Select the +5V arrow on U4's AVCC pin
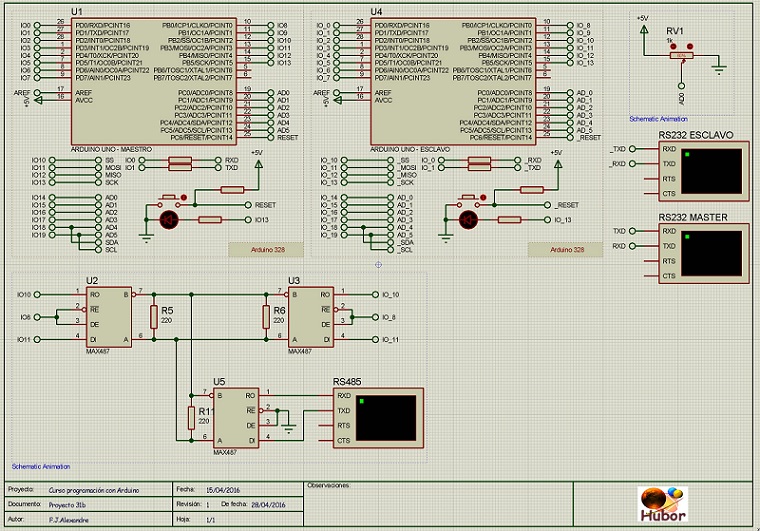This screenshot has height=531, width=760. coord(337,100)
